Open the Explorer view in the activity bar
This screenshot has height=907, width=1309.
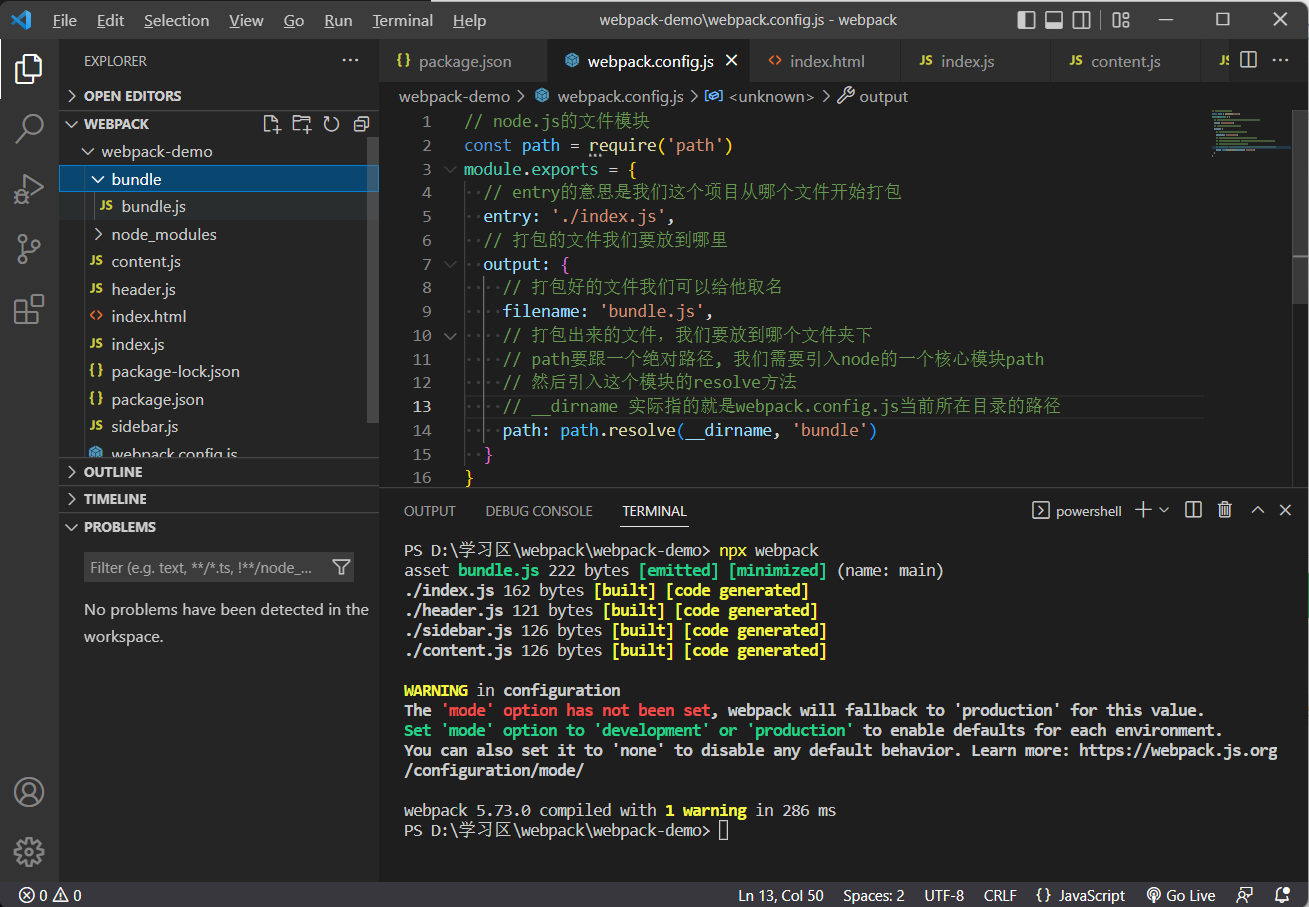click(x=29, y=69)
